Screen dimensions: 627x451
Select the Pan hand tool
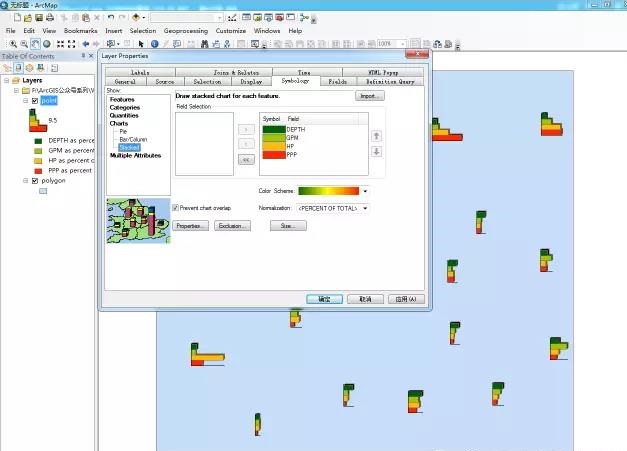coord(35,44)
